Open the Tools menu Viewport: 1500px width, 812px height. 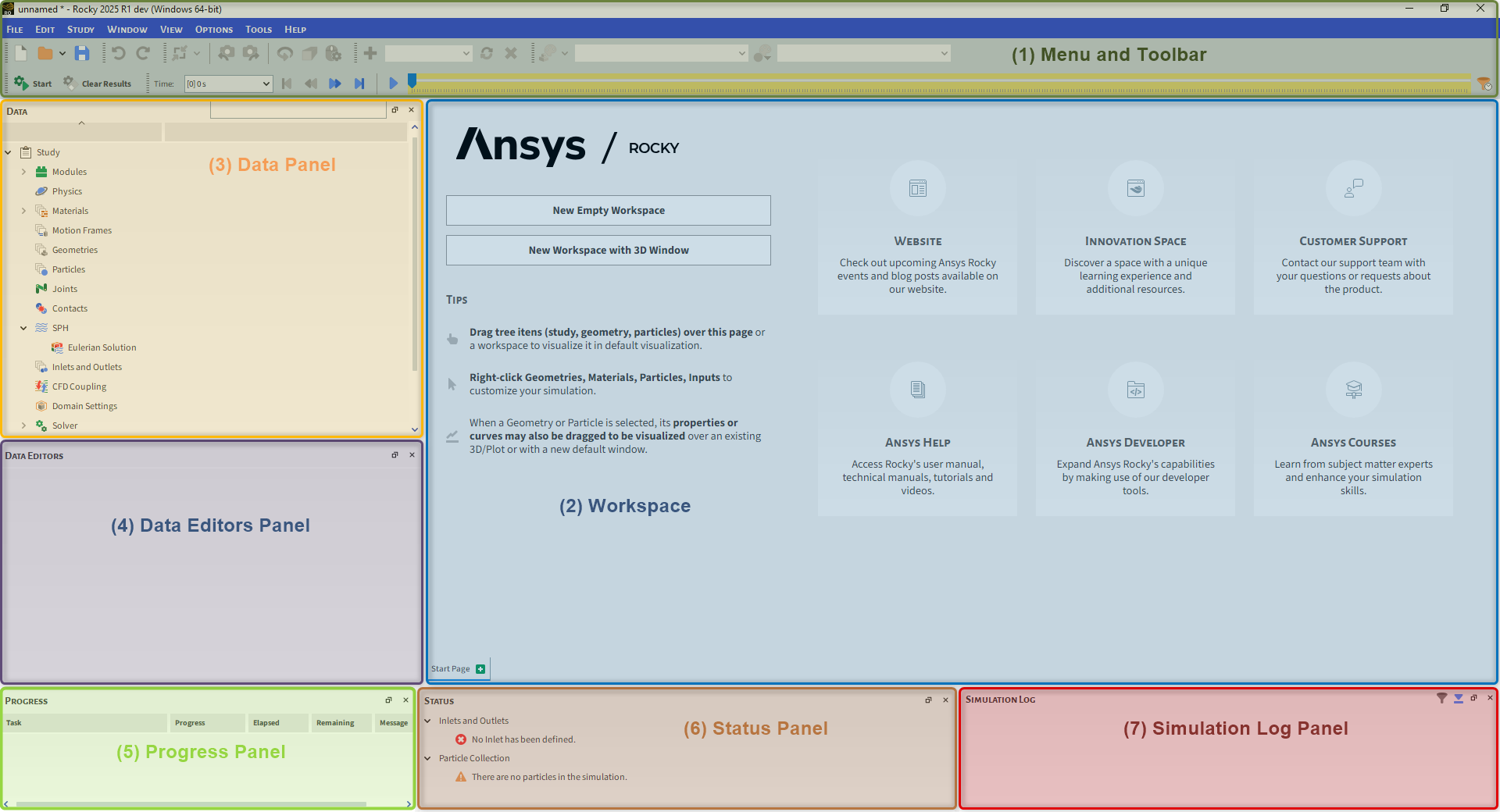click(258, 30)
